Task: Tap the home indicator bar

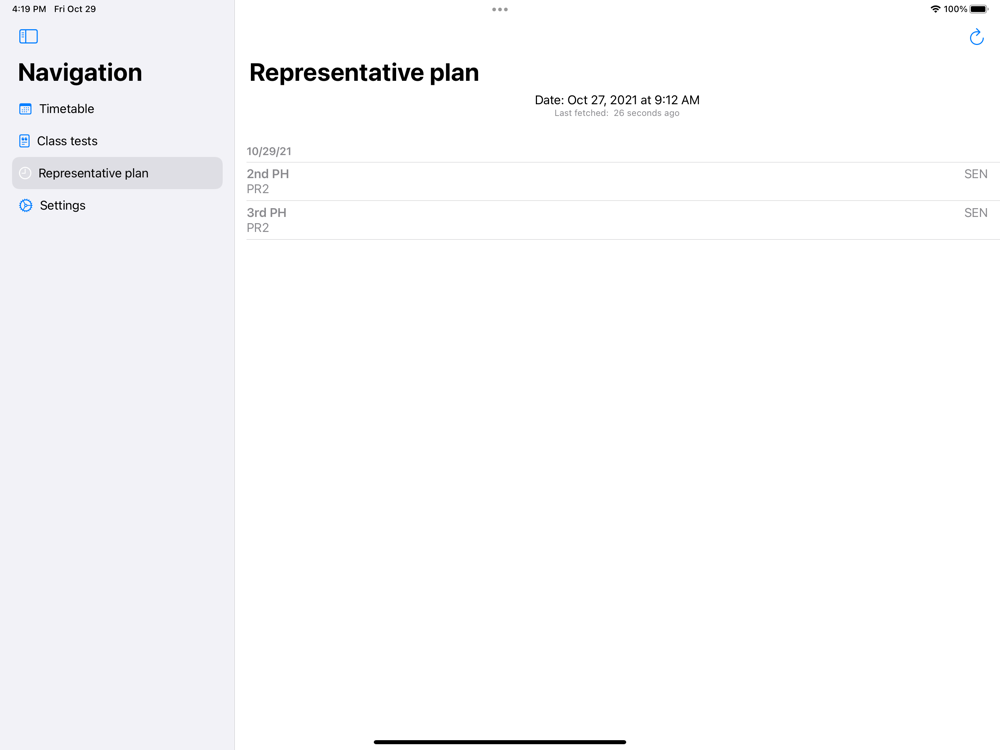Action: tap(500, 742)
